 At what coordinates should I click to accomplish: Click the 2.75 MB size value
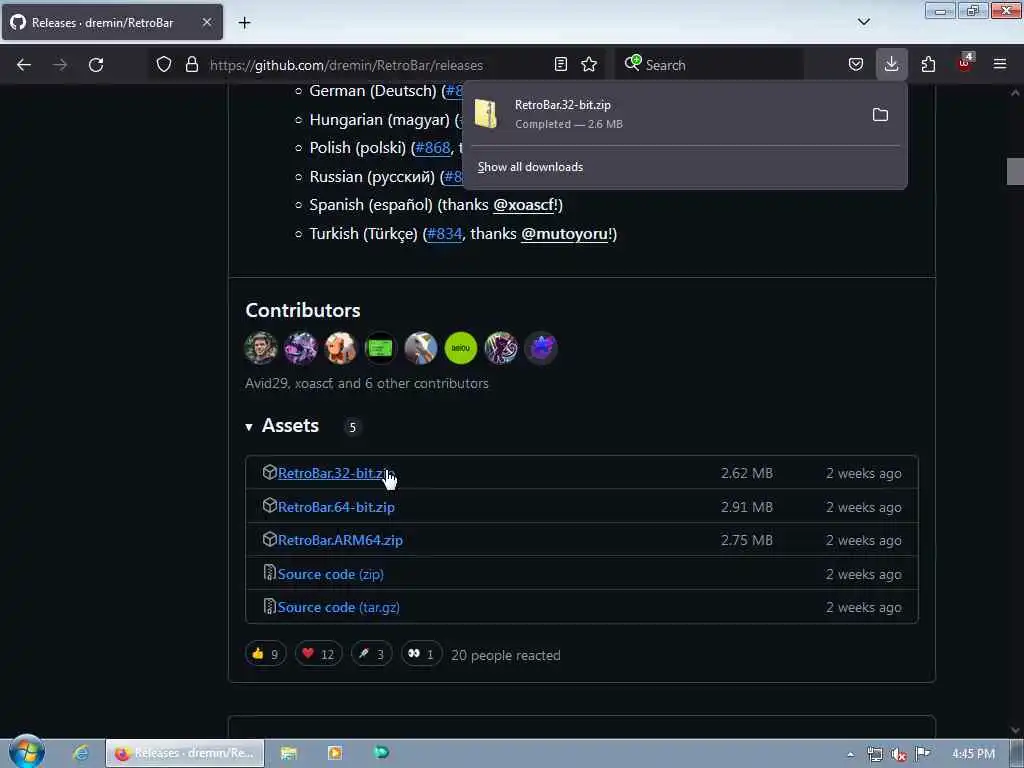coord(746,541)
